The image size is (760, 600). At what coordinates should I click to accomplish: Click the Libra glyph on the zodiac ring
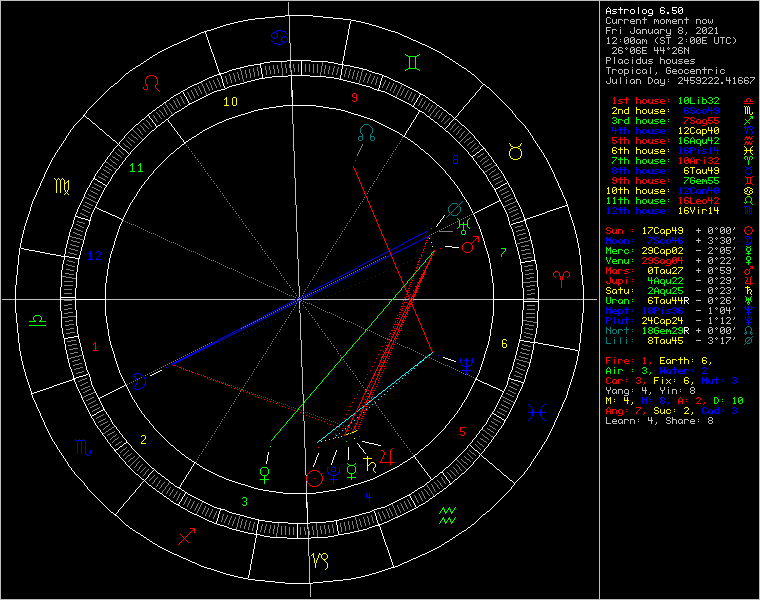pyautogui.click(x=37, y=320)
